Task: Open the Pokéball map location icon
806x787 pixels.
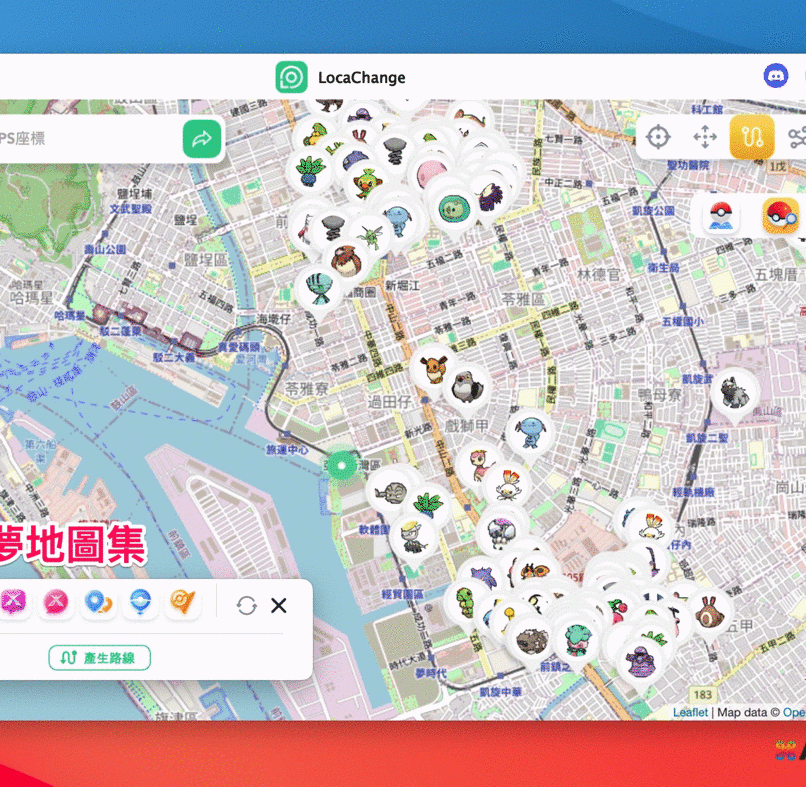Action: tap(718, 215)
